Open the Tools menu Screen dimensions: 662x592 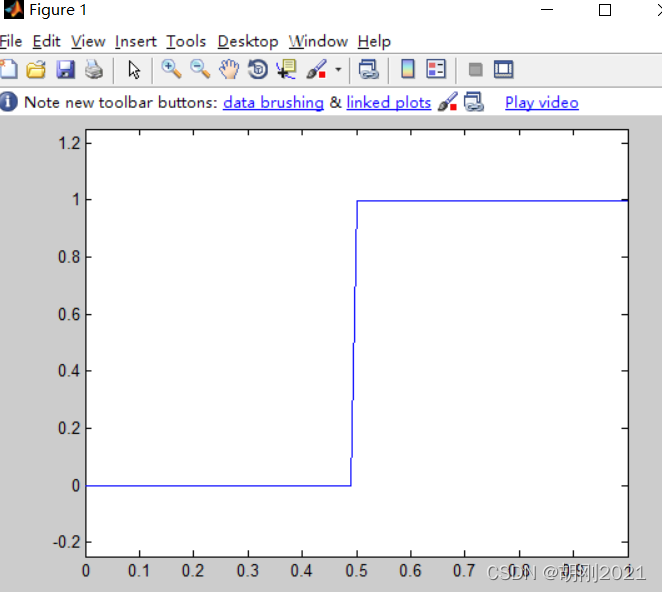click(x=186, y=41)
